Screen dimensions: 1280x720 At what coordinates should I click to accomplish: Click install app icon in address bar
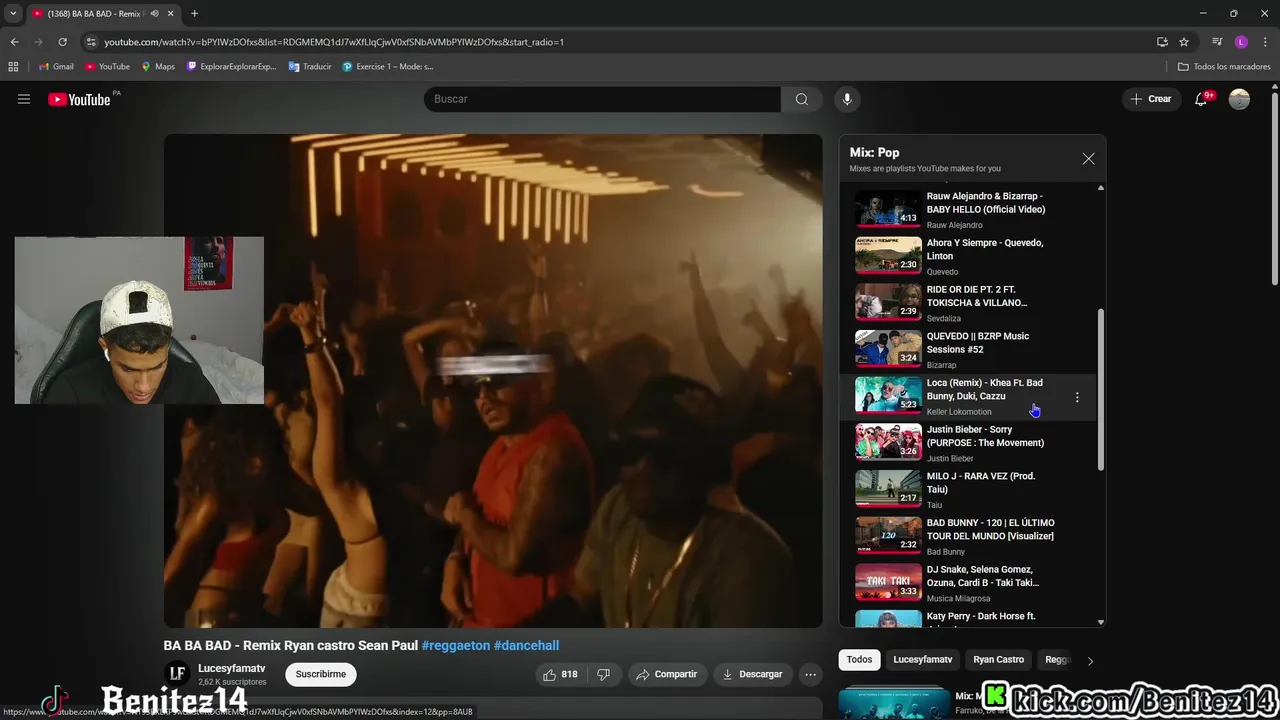(x=1162, y=42)
